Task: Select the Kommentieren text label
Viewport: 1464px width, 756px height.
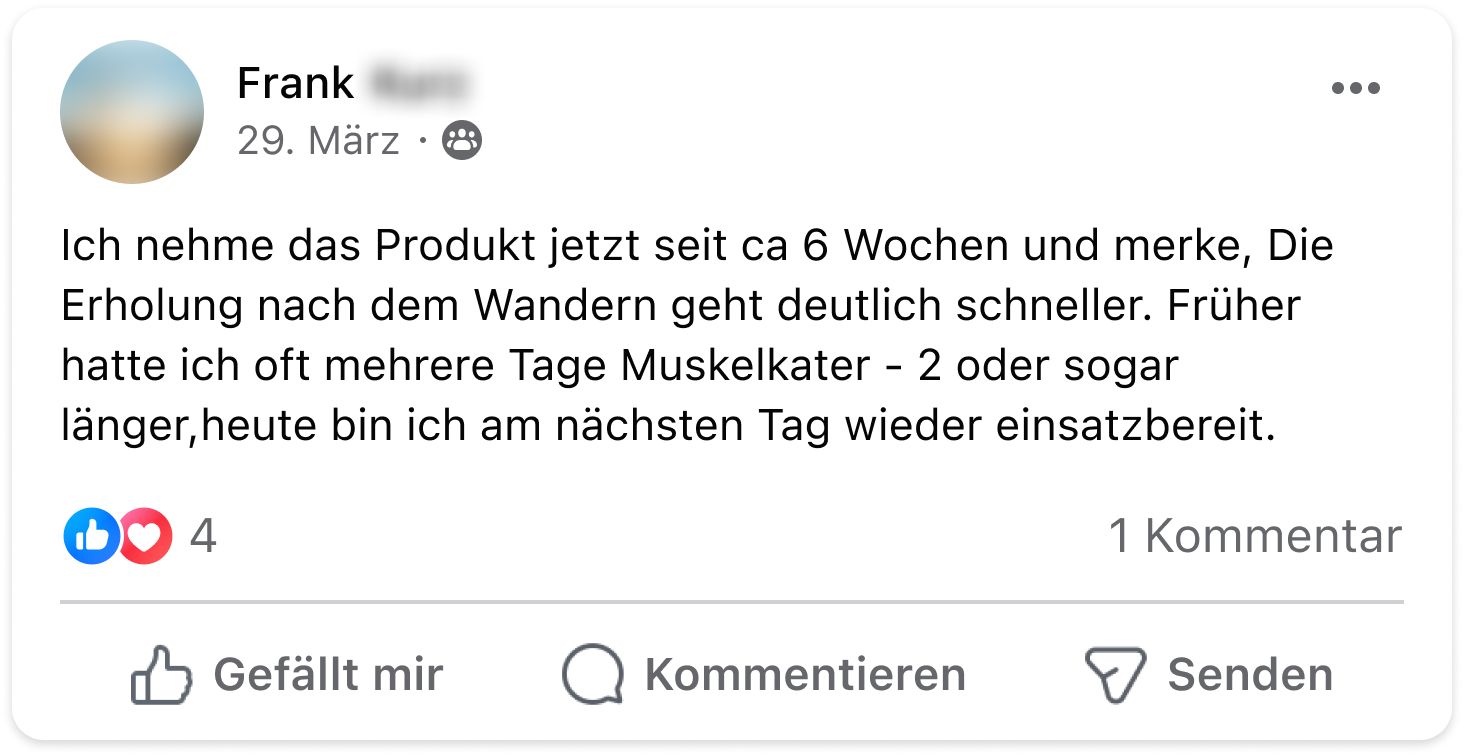Action: click(805, 674)
